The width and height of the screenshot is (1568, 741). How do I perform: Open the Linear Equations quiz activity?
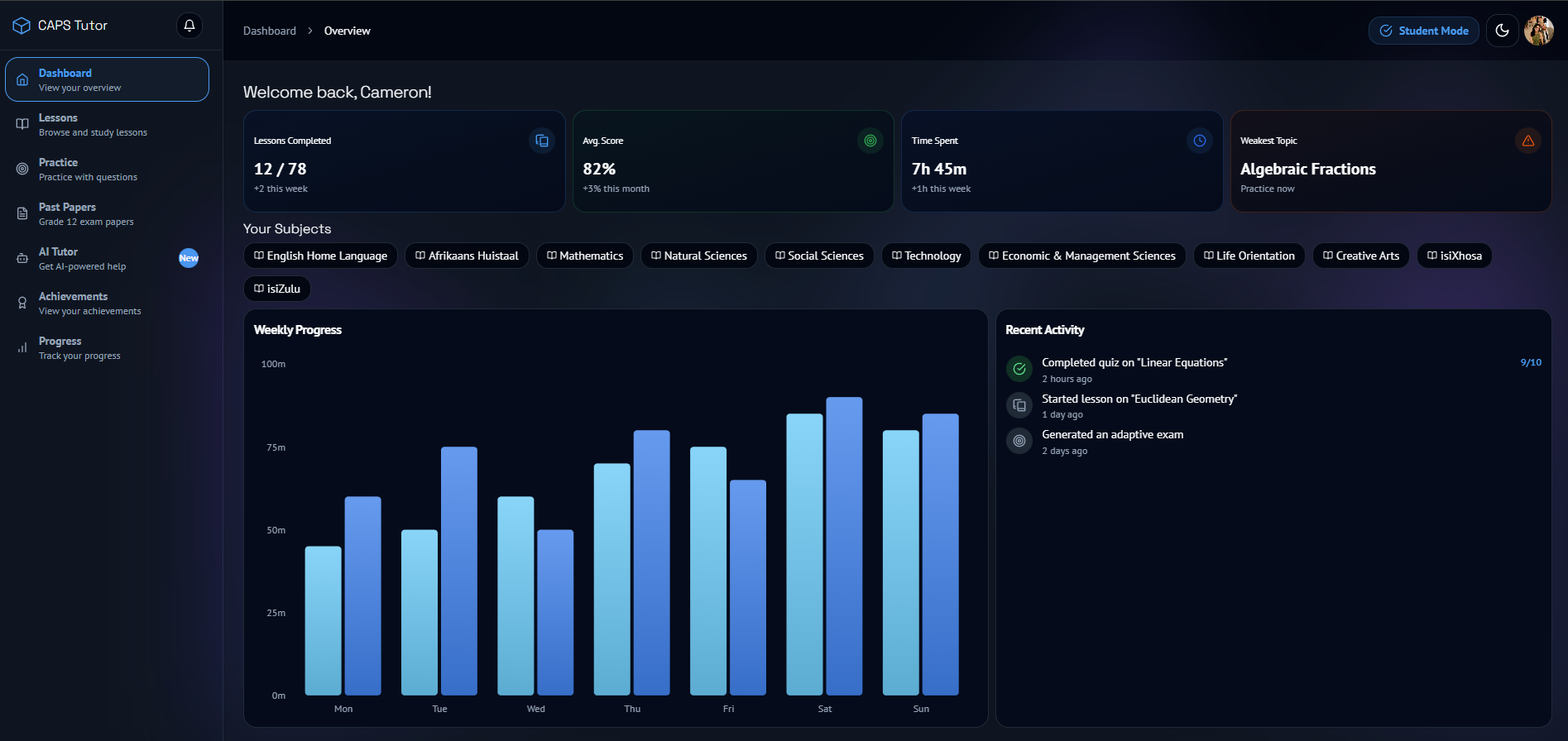[1134, 363]
